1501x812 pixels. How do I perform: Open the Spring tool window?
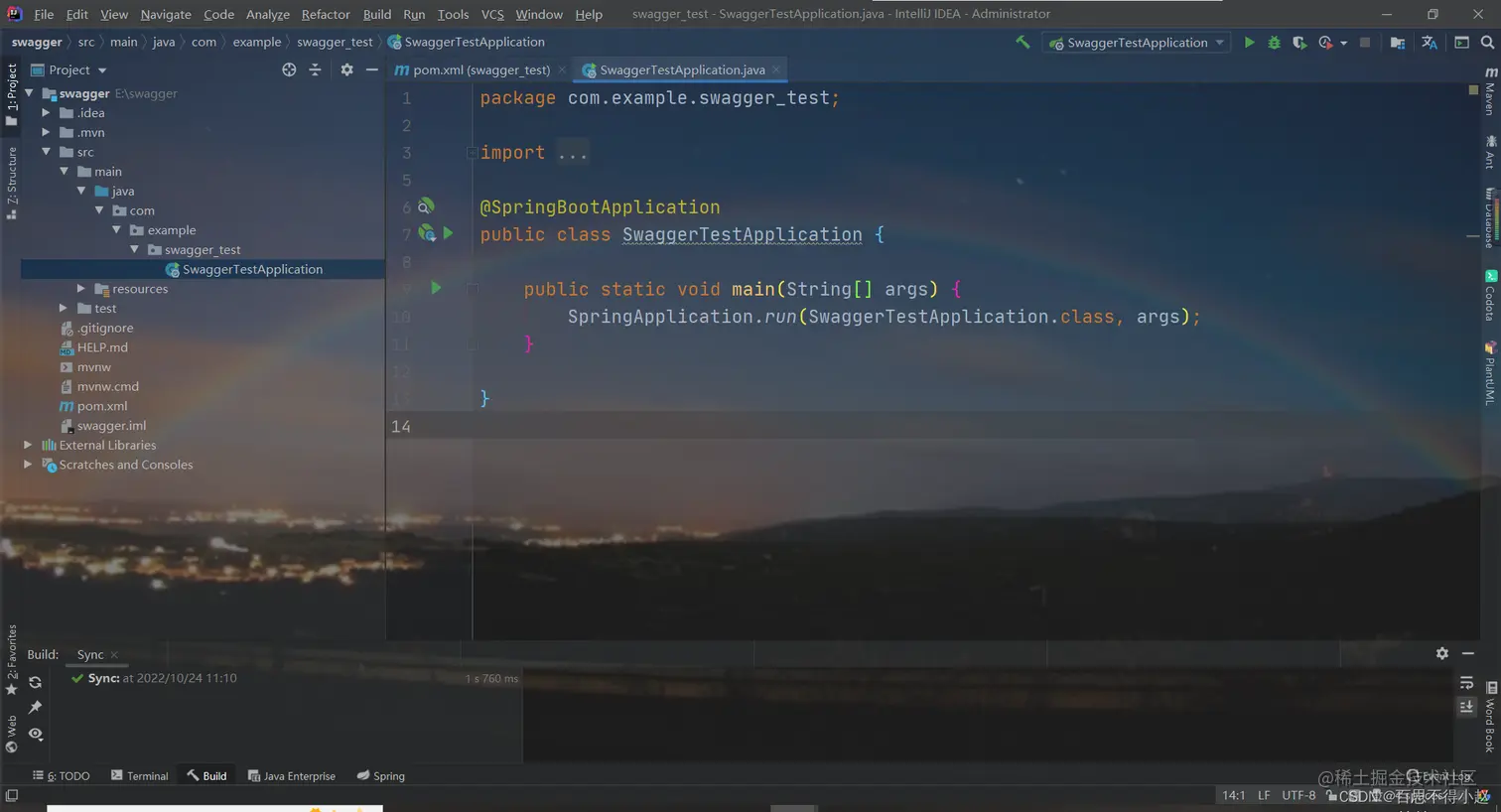click(x=381, y=776)
